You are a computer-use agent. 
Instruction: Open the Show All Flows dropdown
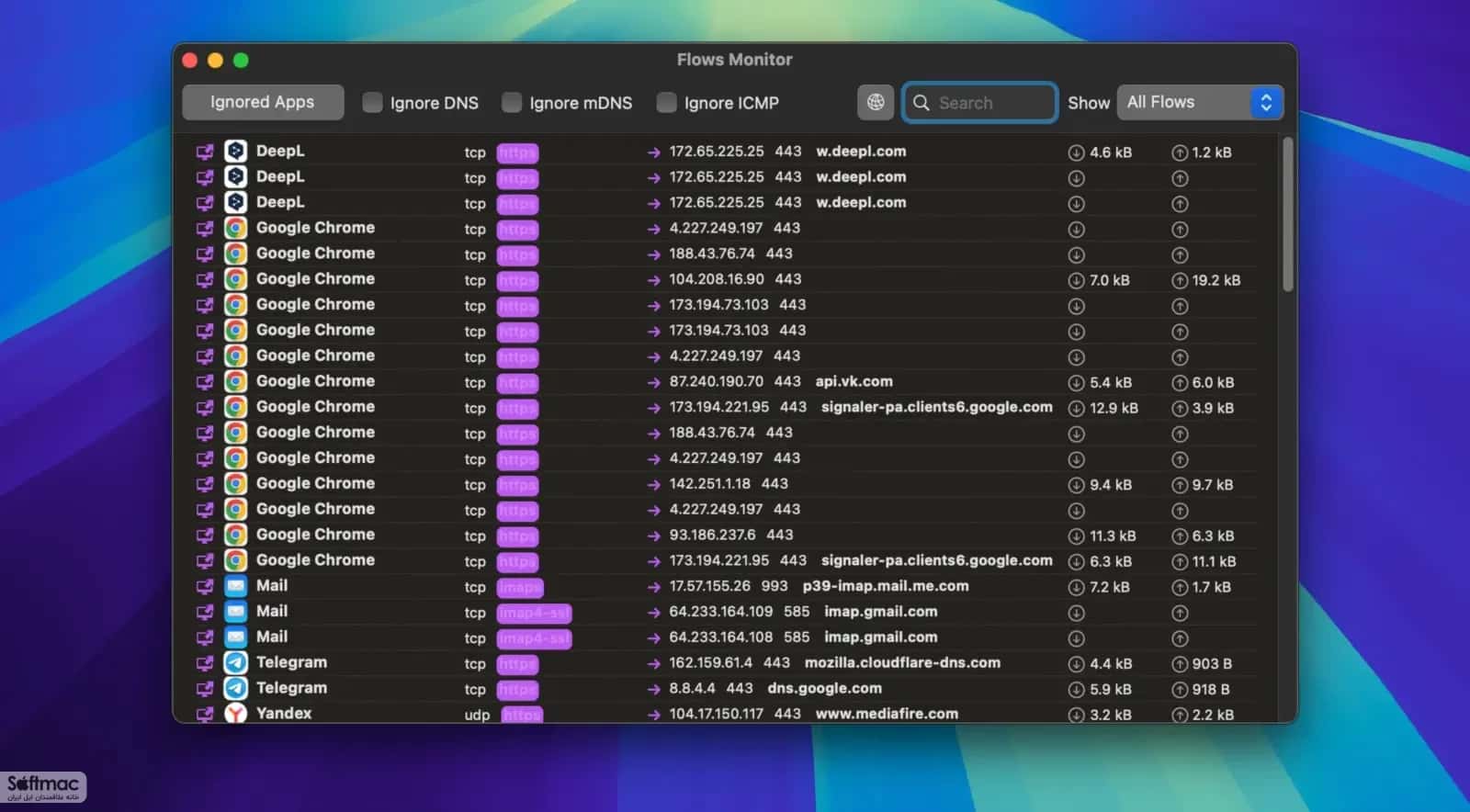tap(1200, 102)
